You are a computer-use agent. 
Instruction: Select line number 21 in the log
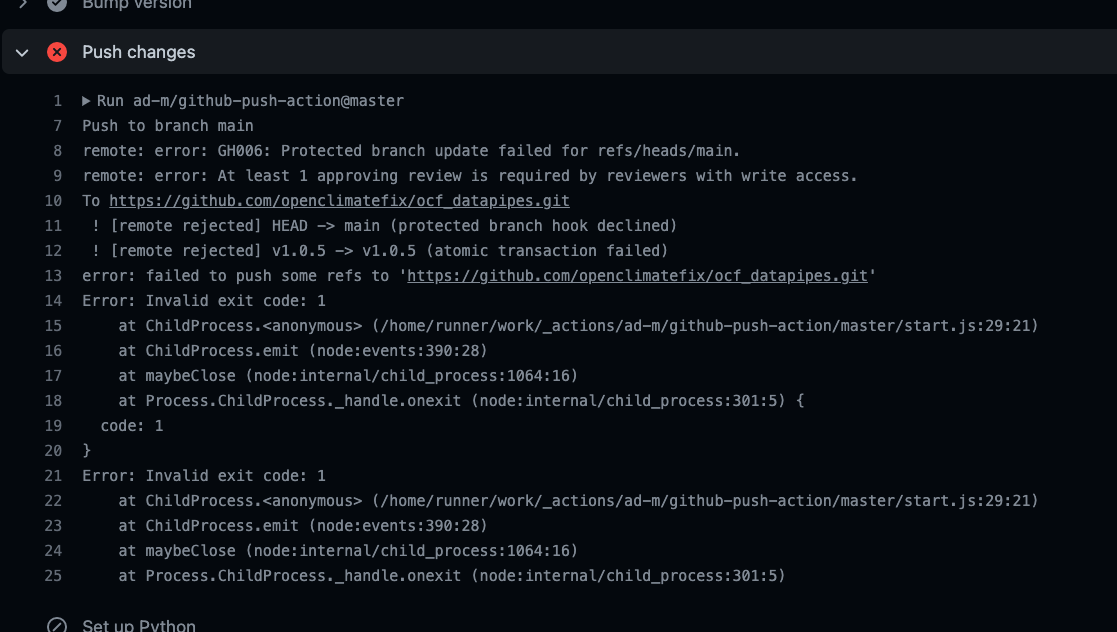[53, 475]
